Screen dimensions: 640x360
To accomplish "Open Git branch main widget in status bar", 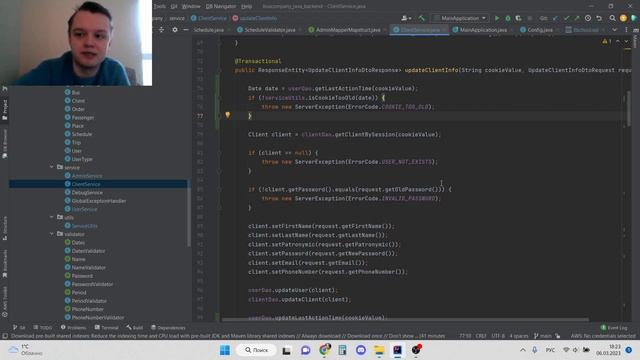I will tap(543, 336).
